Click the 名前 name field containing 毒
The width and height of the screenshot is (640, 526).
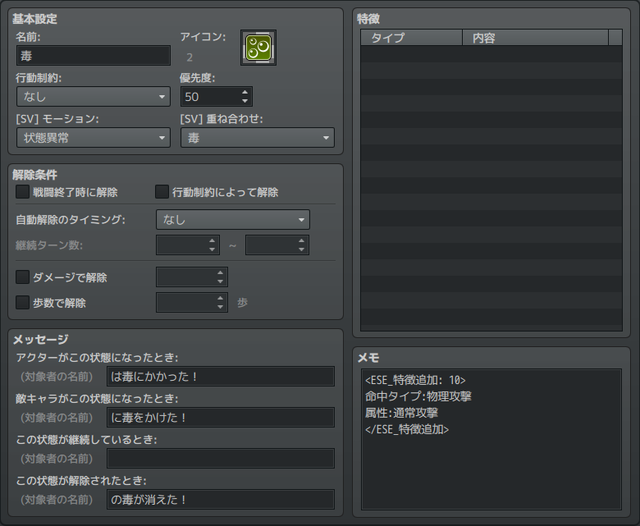93,56
